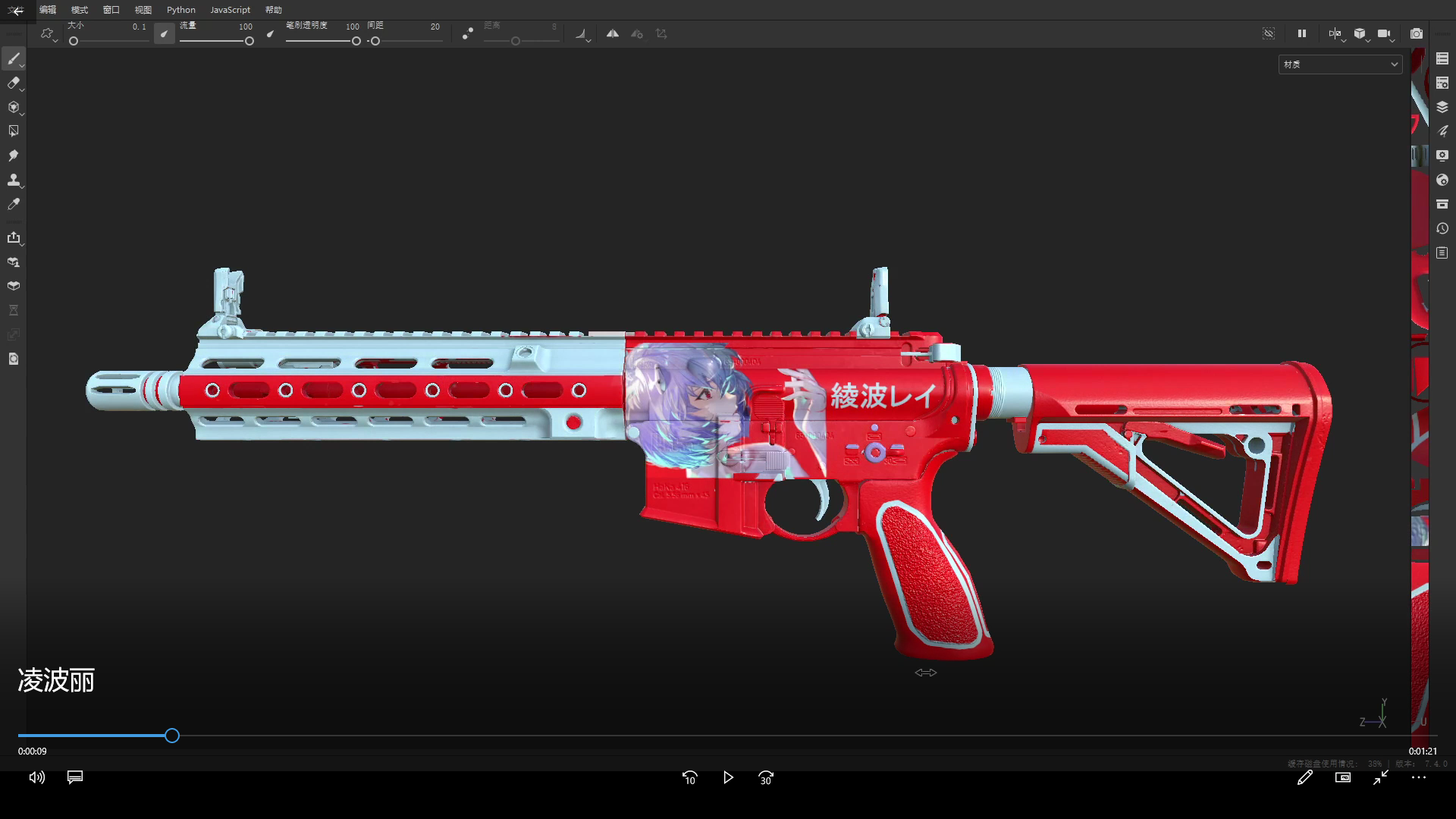Click the open box icon in the left toolbar
This screenshot has height=819, width=1456.
[x=14, y=286]
